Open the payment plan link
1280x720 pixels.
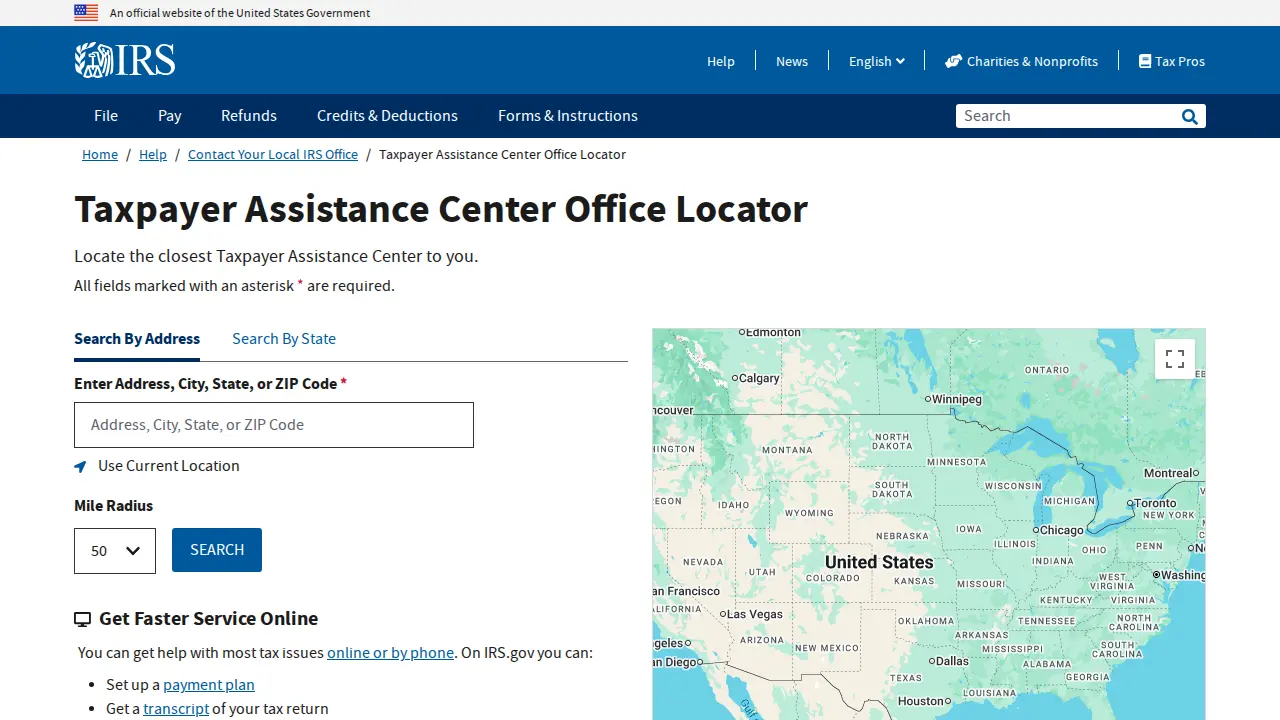point(209,685)
